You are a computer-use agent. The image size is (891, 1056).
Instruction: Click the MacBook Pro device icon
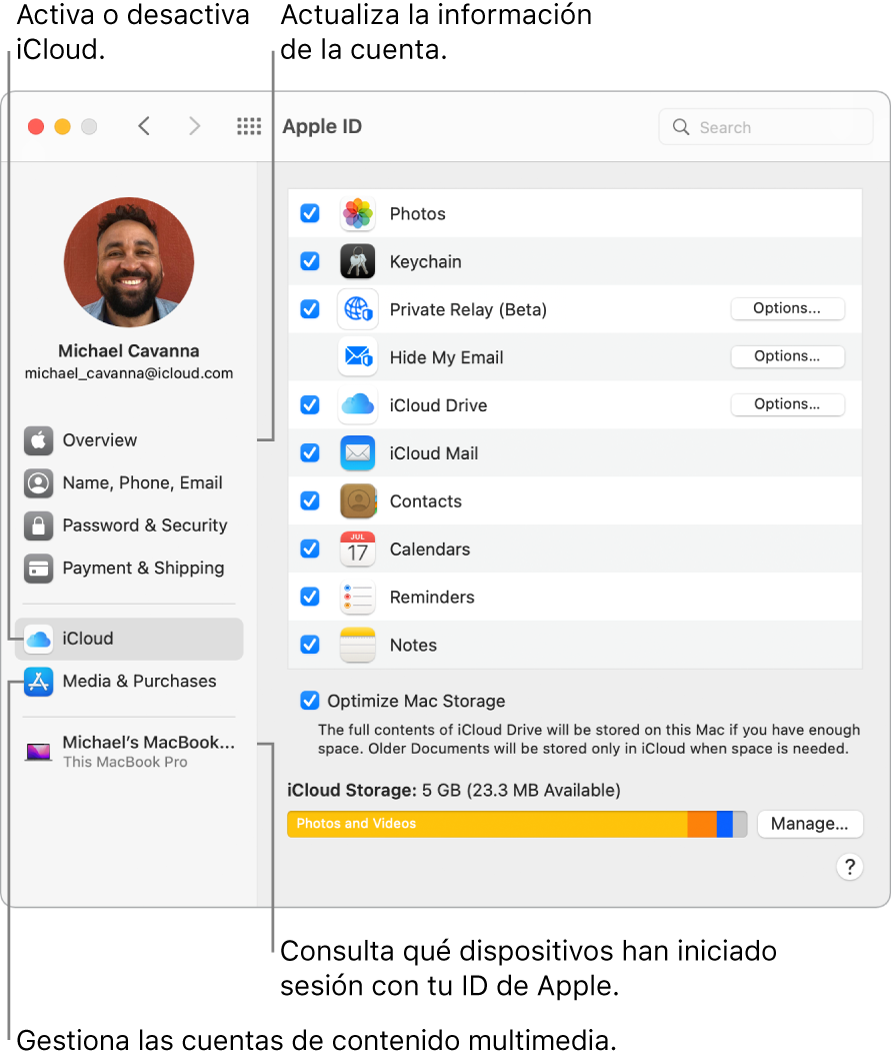click(38, 751)
